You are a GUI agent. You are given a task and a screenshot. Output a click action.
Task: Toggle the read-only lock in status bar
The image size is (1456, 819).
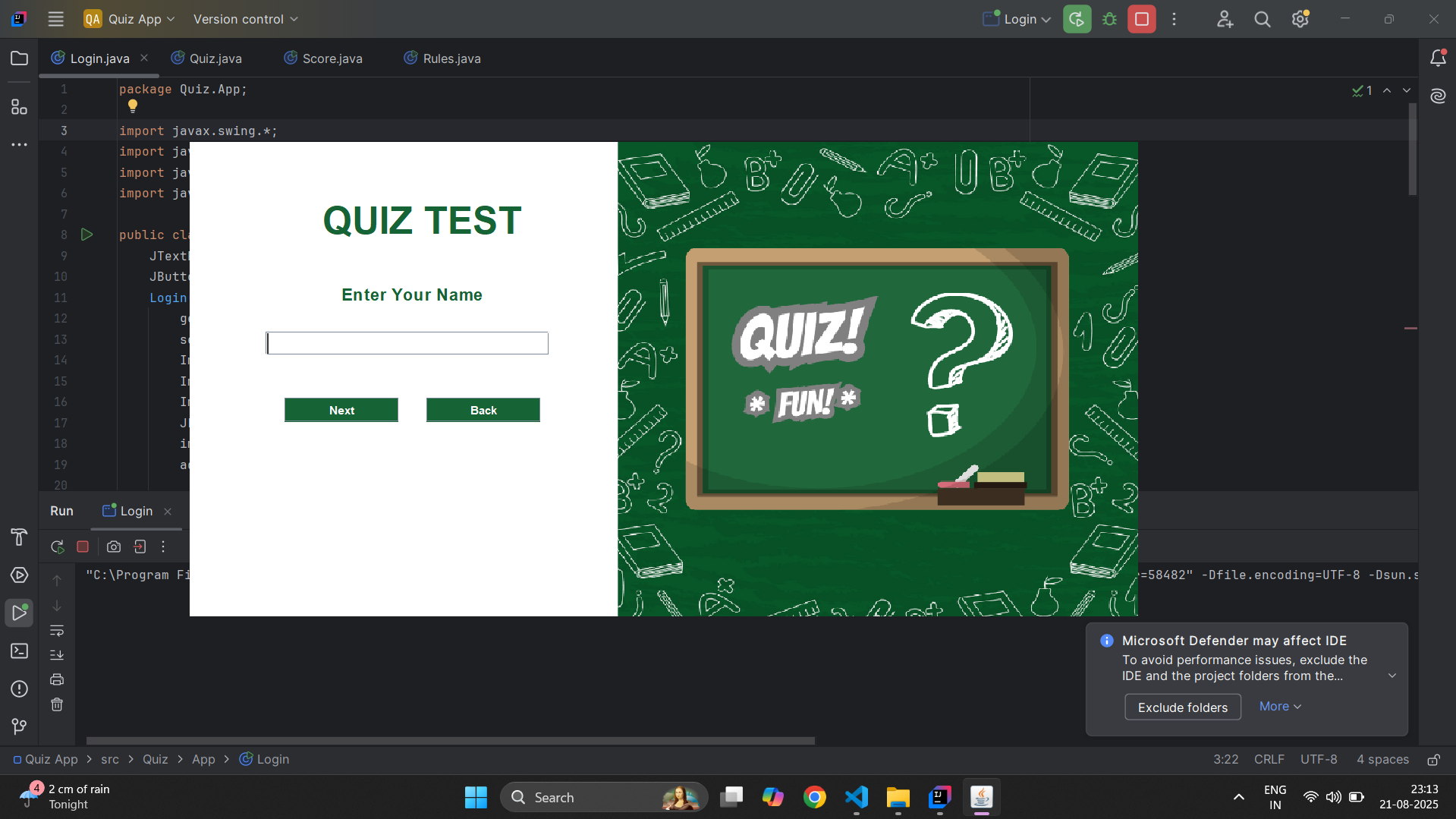(x=1434, y=760)
